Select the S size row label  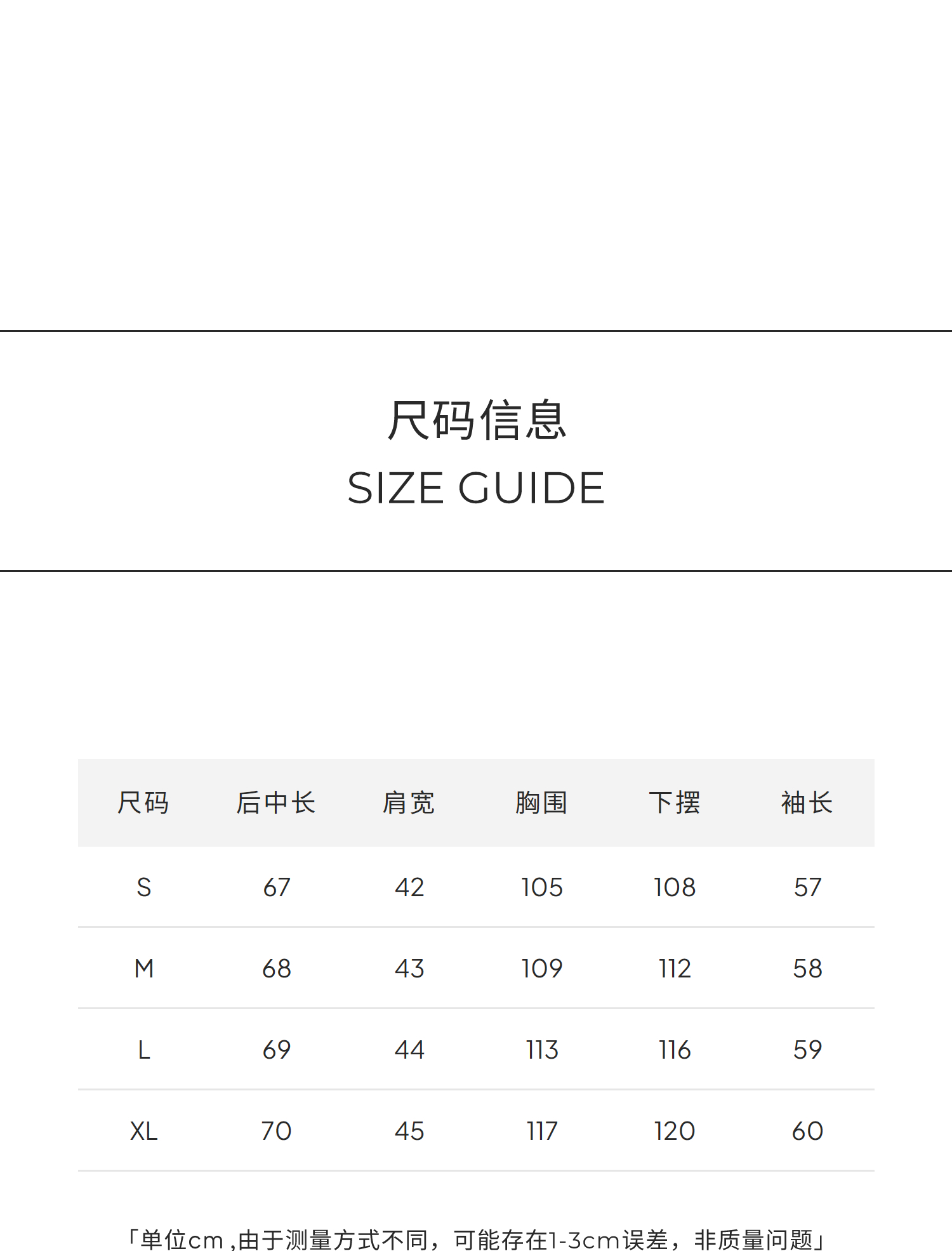point(144,887)
